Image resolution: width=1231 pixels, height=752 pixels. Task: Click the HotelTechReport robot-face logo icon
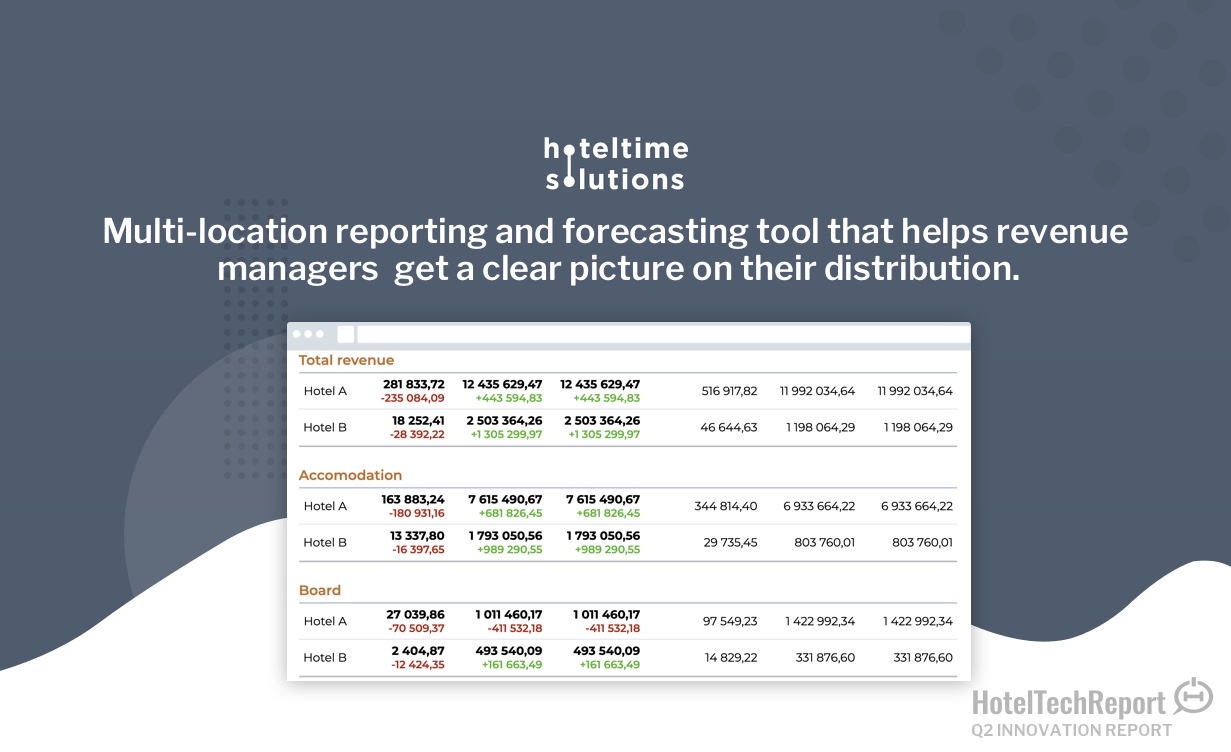click(x=1192, y=697)
